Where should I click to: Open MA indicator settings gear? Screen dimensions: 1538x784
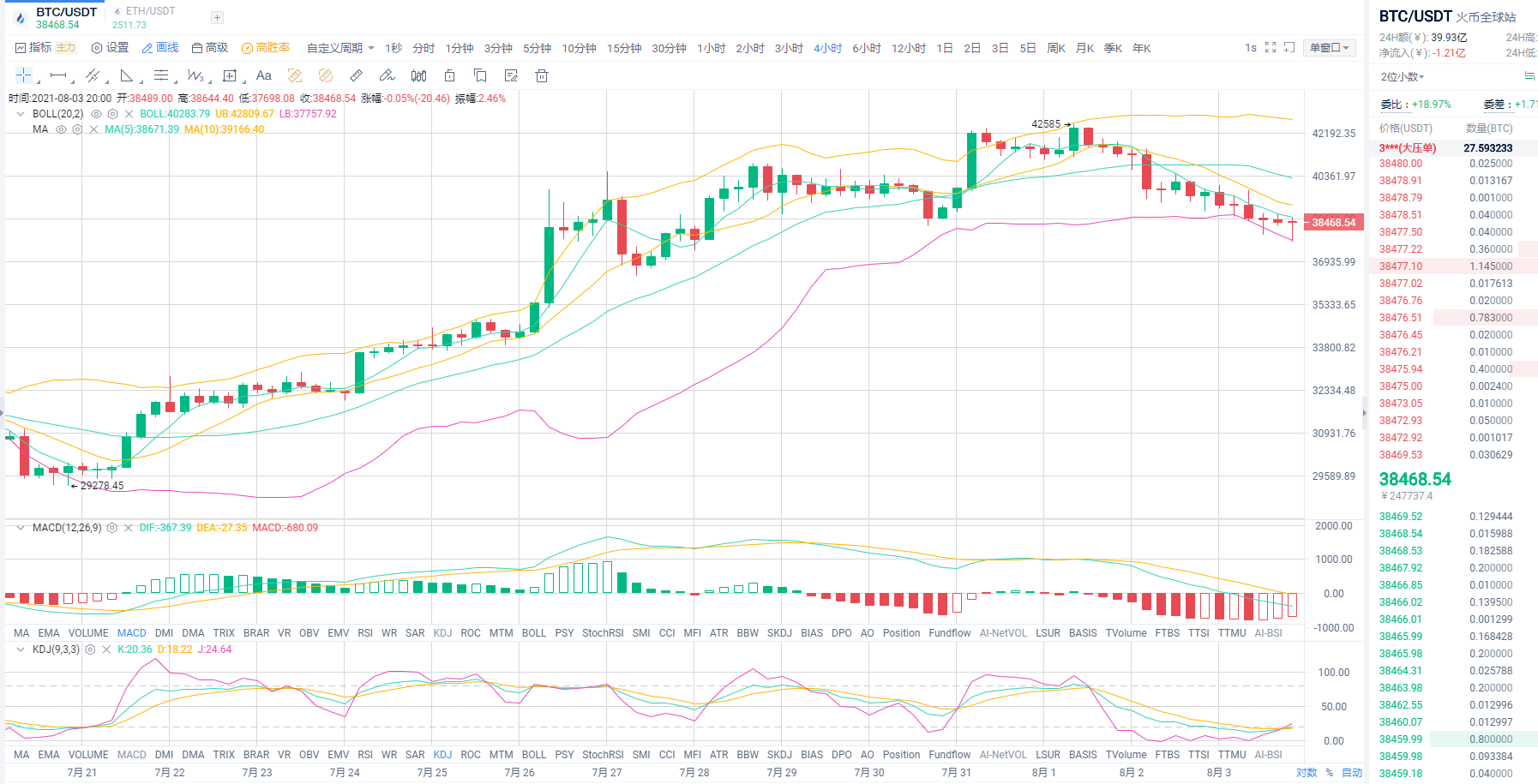pos(77,129)
